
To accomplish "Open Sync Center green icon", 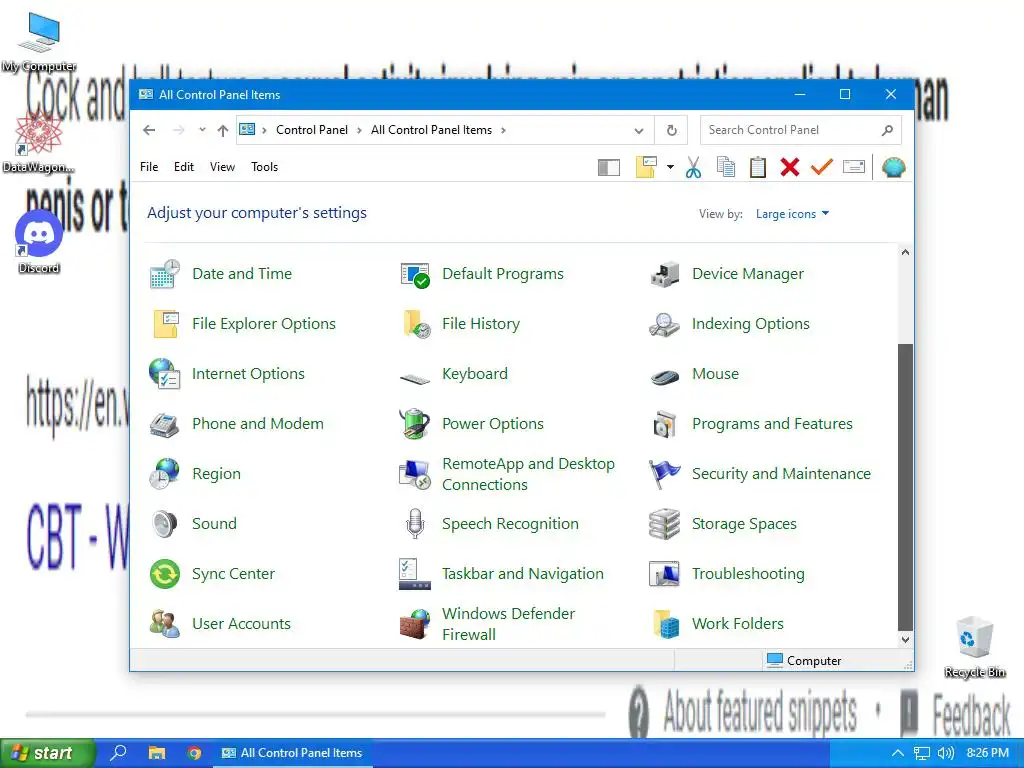I will (165, 574).
